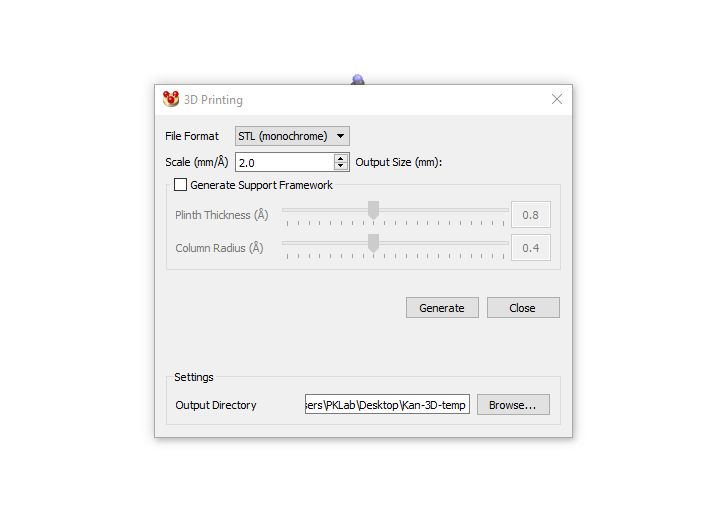Click the Output Directory path field

pos(387,405)
